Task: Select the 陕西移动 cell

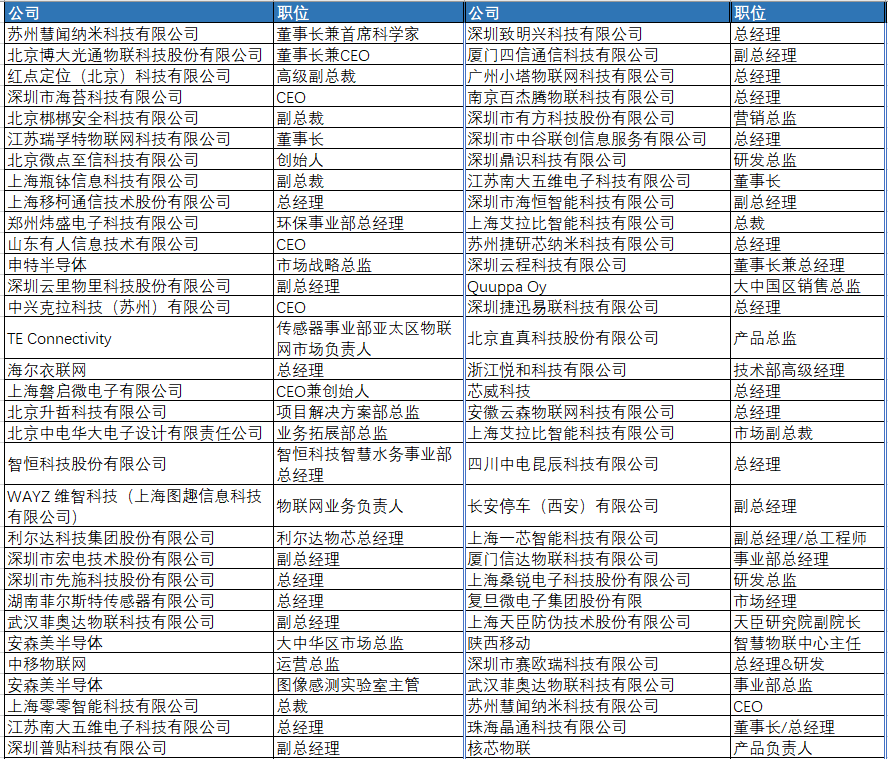Action: pyautogui.click(x=597, y=643)
